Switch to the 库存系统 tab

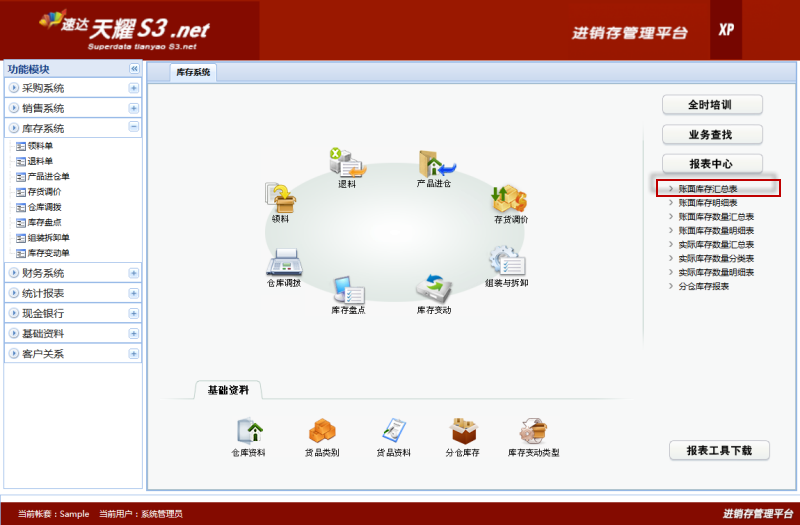tap(193, 72)
